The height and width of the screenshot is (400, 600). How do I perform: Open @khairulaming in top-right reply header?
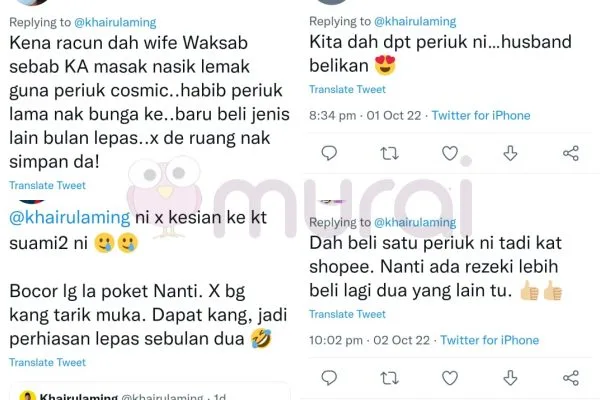click(415, 21)
